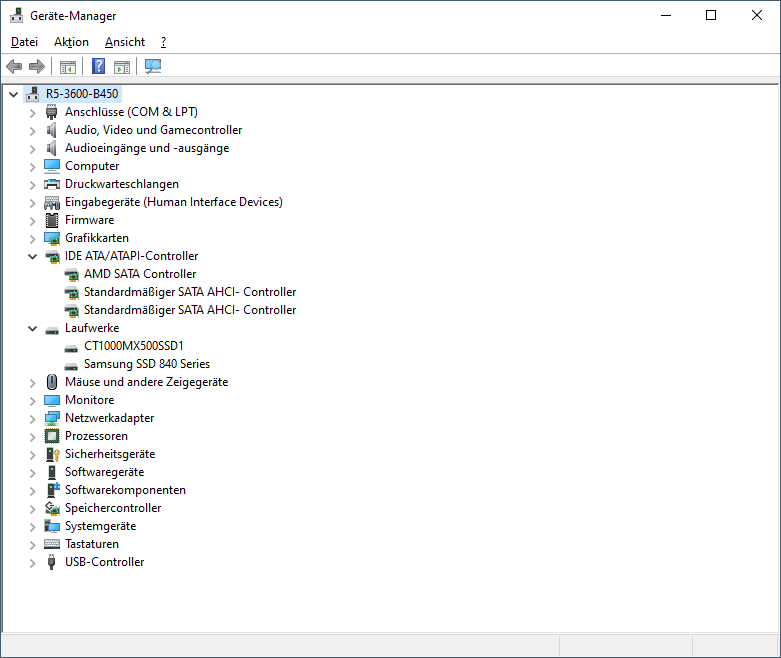Click the Monitore icon
This screenshot has width=781, height=658.
tap(52, 400)
